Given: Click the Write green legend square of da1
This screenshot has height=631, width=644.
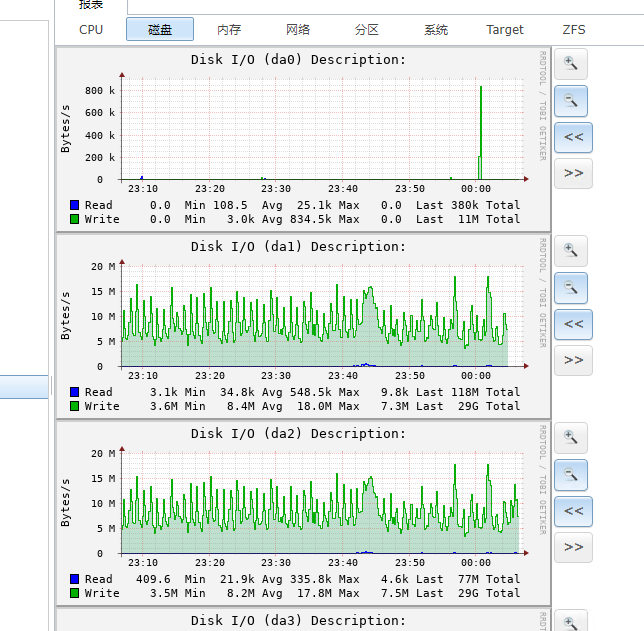Looking at the screenshot, I should [x=74, y=406].
